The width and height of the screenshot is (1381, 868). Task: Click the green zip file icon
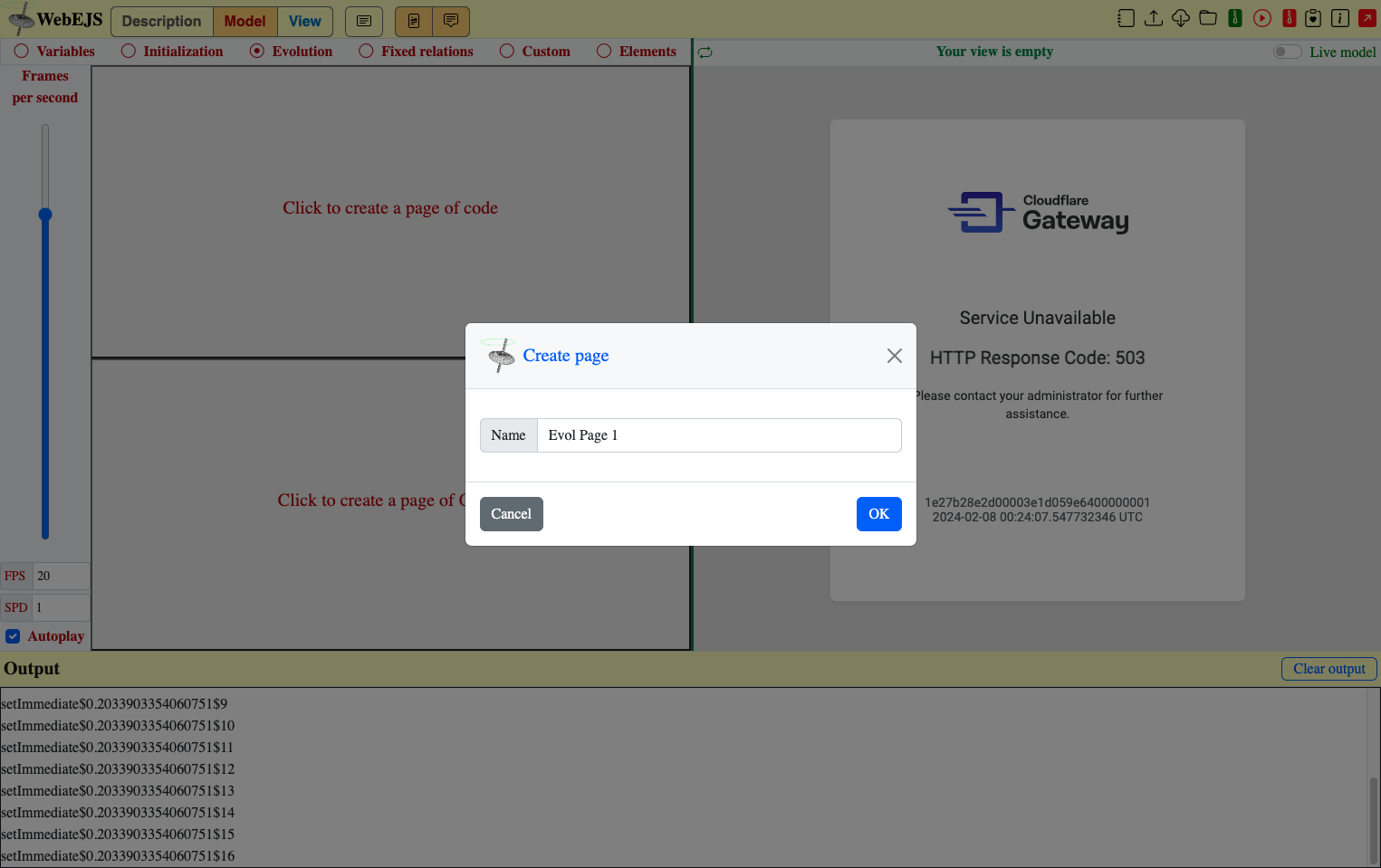coord(1235,18)
